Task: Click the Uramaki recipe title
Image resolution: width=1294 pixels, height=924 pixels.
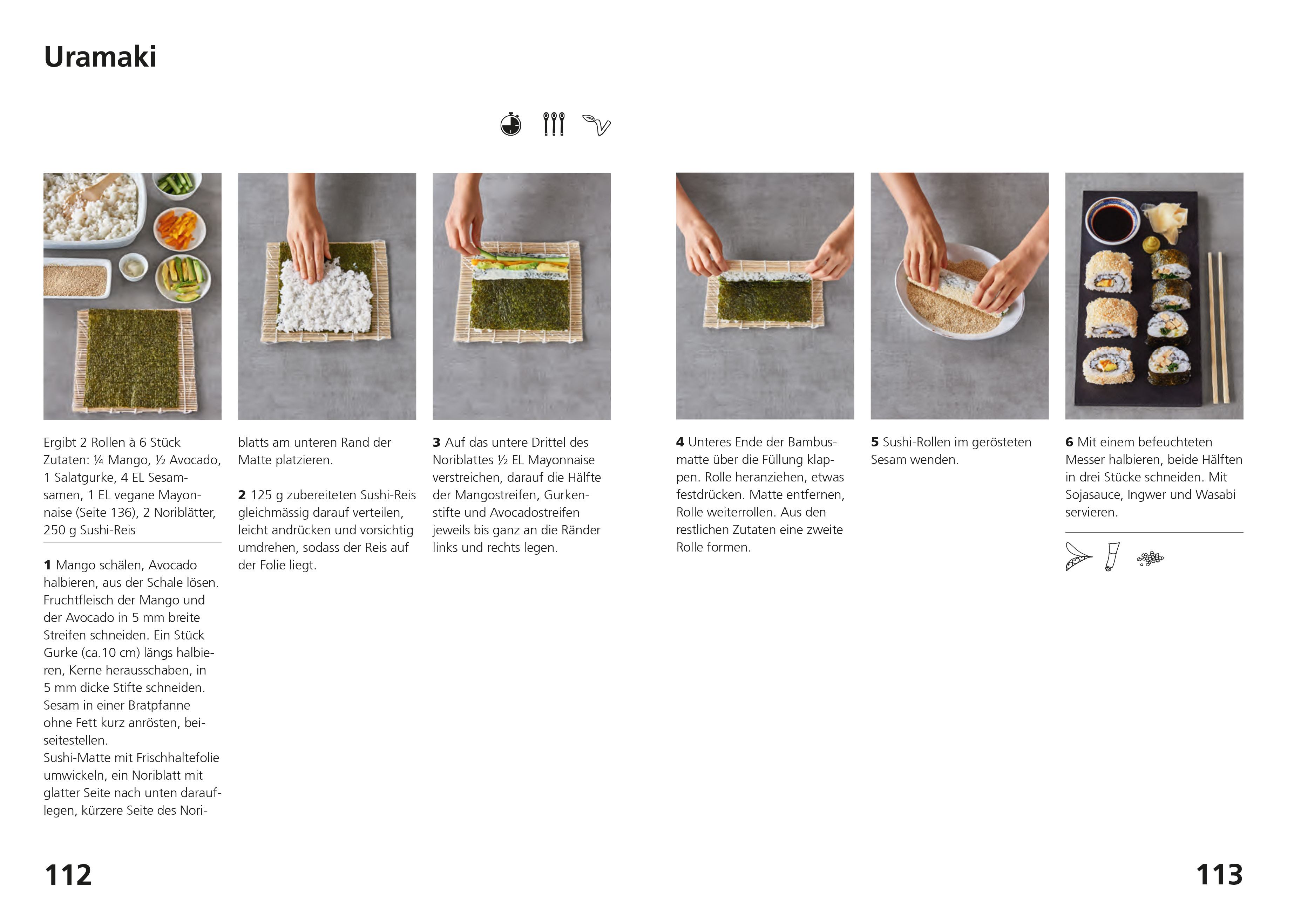Action: pyautogui.click(x=100, y=56)
